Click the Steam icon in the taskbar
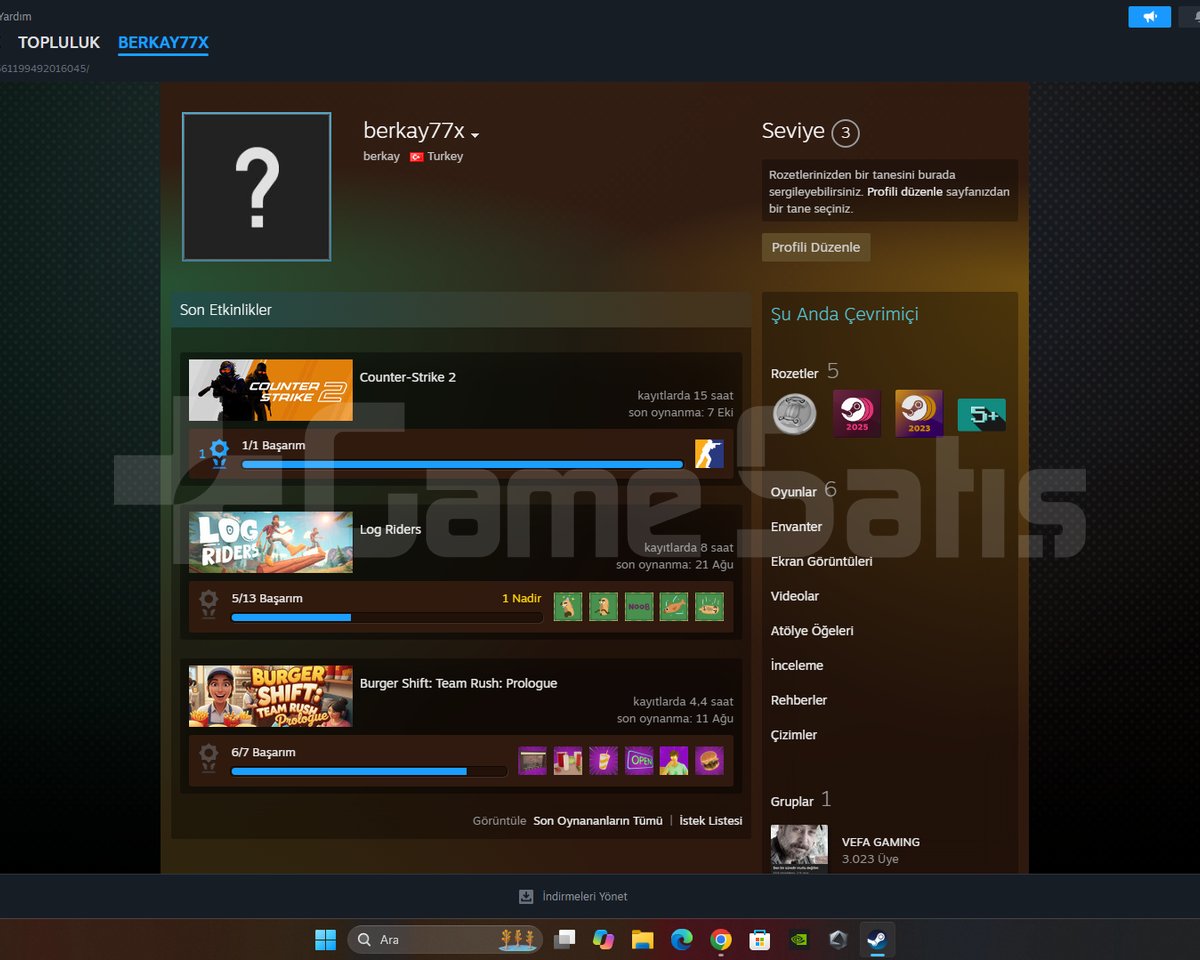1200x960 pixels. (x=876, y=939)
